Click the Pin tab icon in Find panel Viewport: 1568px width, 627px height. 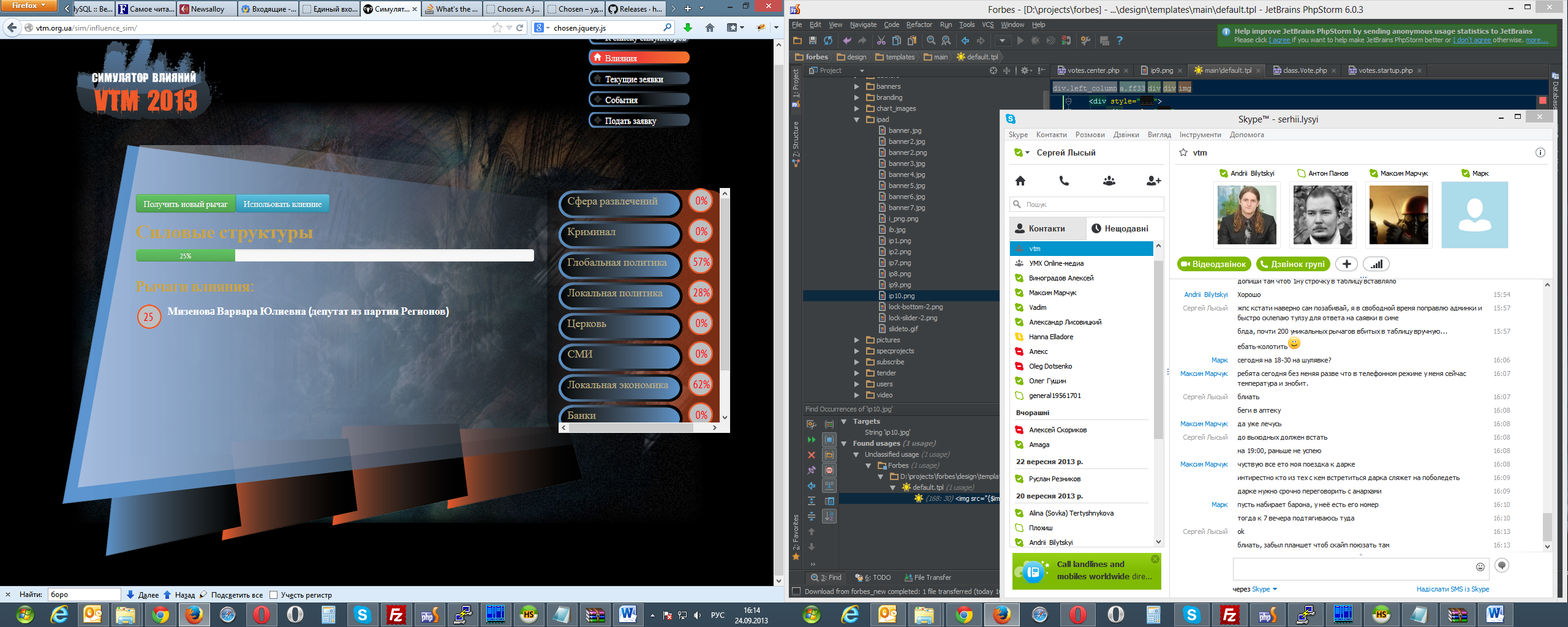(x=812, y=470)
